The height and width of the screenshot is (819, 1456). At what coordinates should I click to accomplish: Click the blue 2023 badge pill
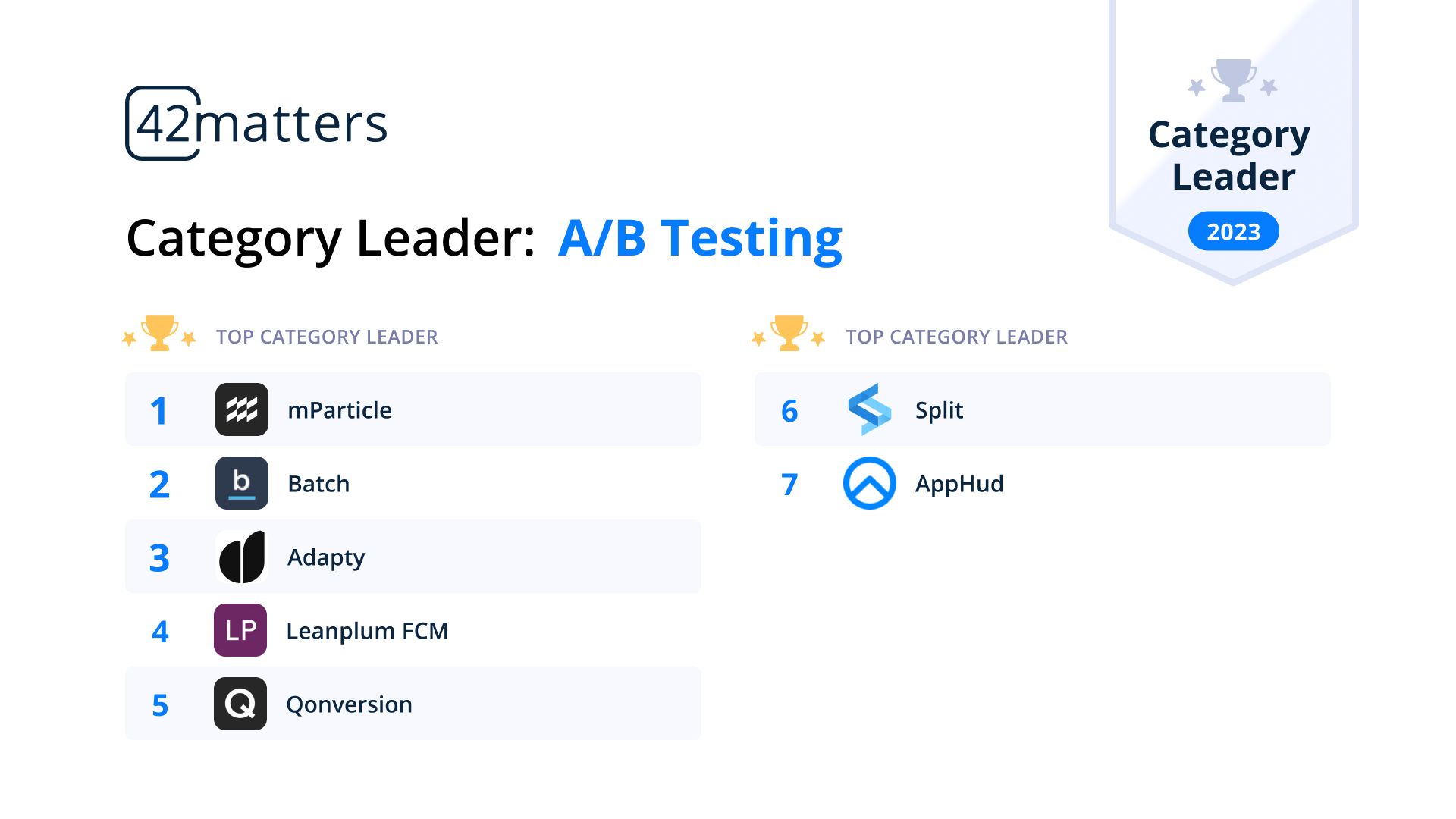point(1233,231)
